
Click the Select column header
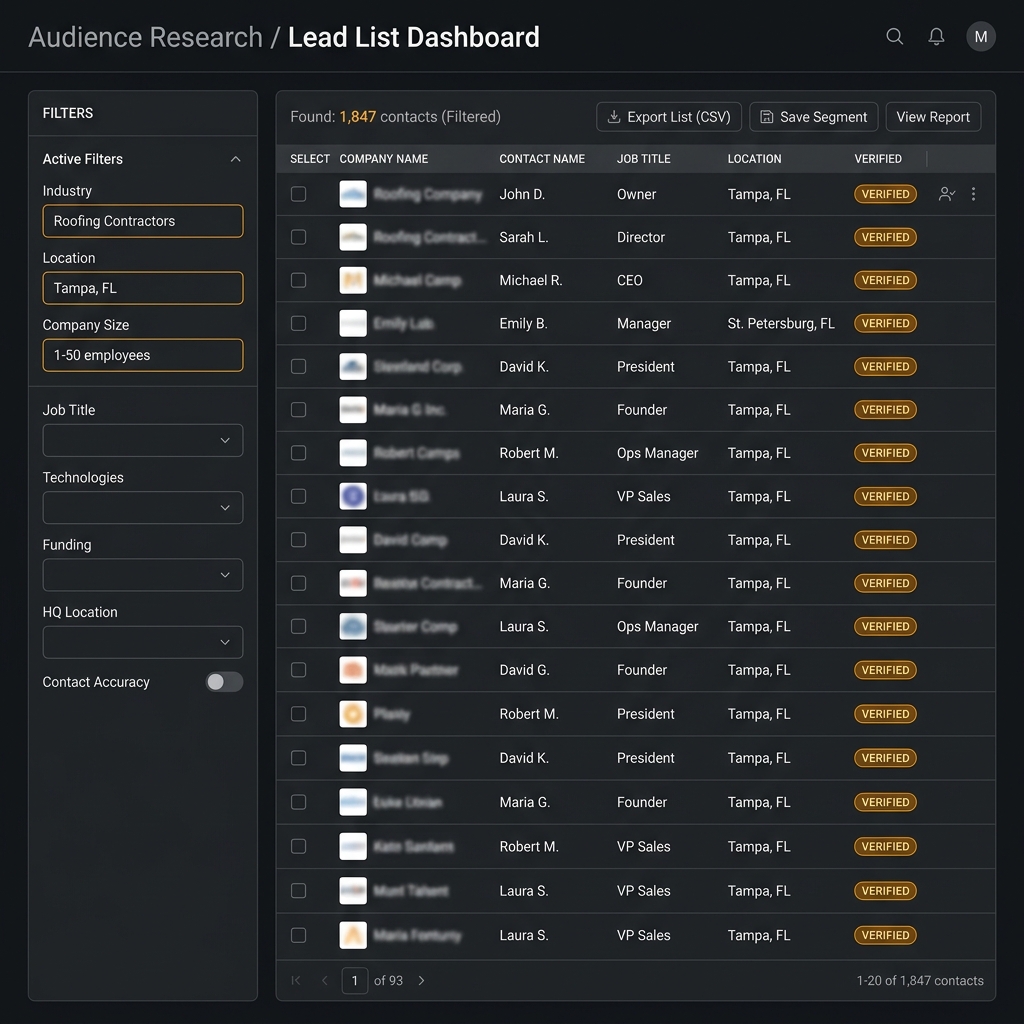310,159
